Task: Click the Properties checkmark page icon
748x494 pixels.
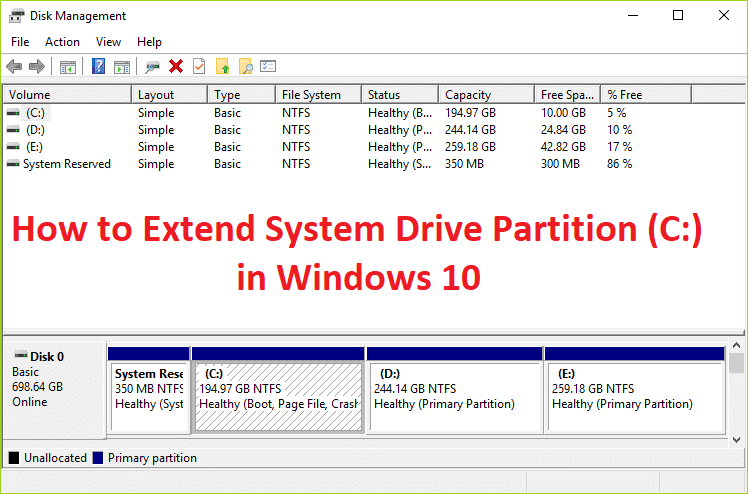Action: (x=199, y=67)
